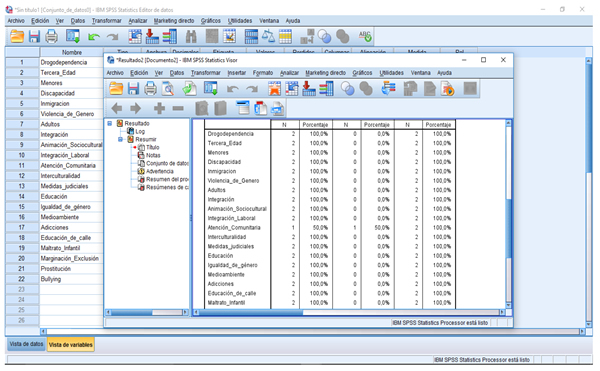Spell check ABC icon in Data Editor

pos(365,36)
